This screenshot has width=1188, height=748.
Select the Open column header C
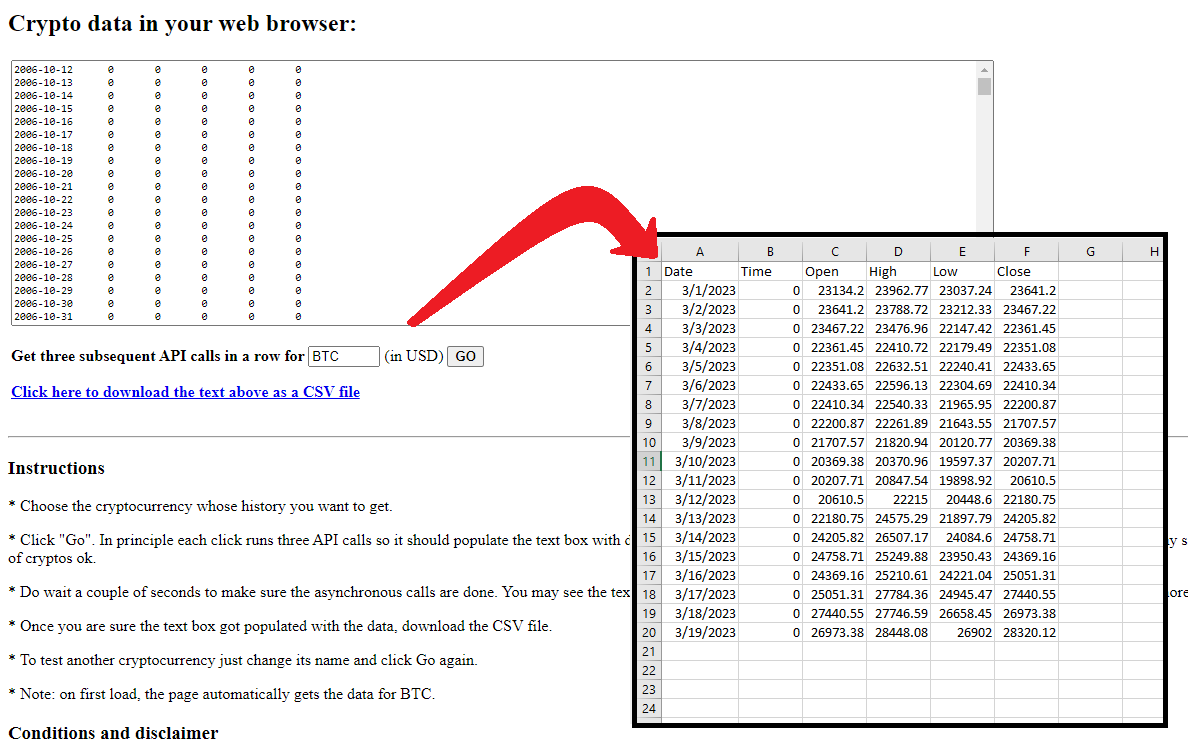834,251
